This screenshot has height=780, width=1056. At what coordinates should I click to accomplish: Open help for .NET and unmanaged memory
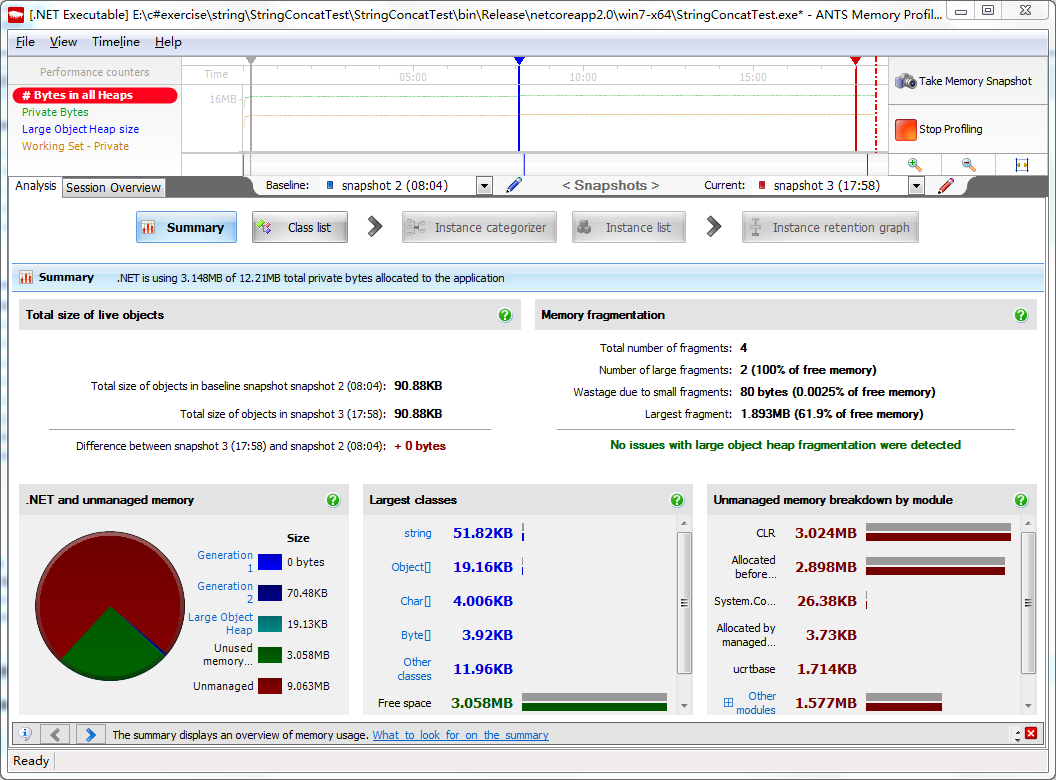coord(333,500)
